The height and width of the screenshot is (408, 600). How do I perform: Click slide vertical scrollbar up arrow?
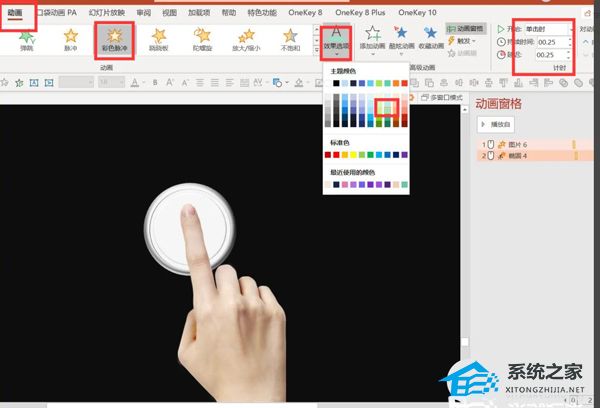coord(465,109)
